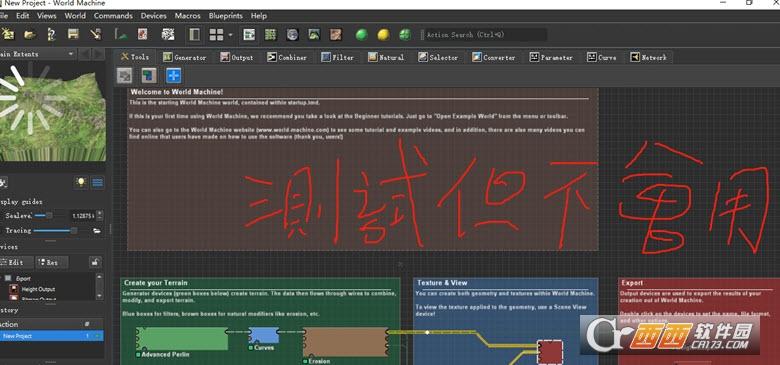Switch to the Curve device tab
This screenshot has height=365, width=780.
[x=601, y=57]
